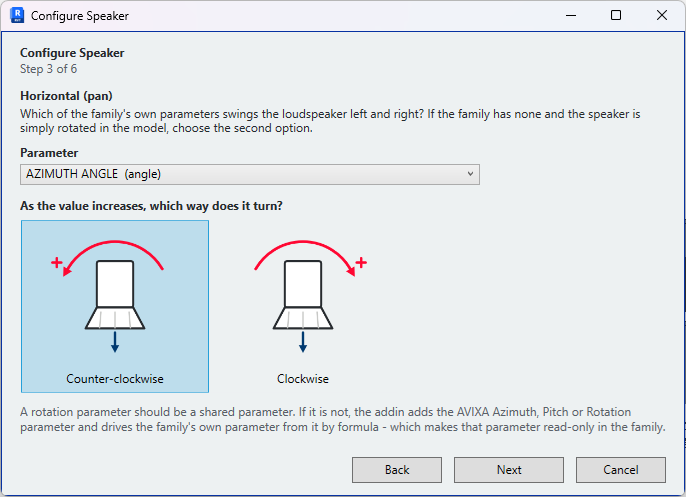Go to the next step with Next

pyautogui.click(x=509, y=470)
